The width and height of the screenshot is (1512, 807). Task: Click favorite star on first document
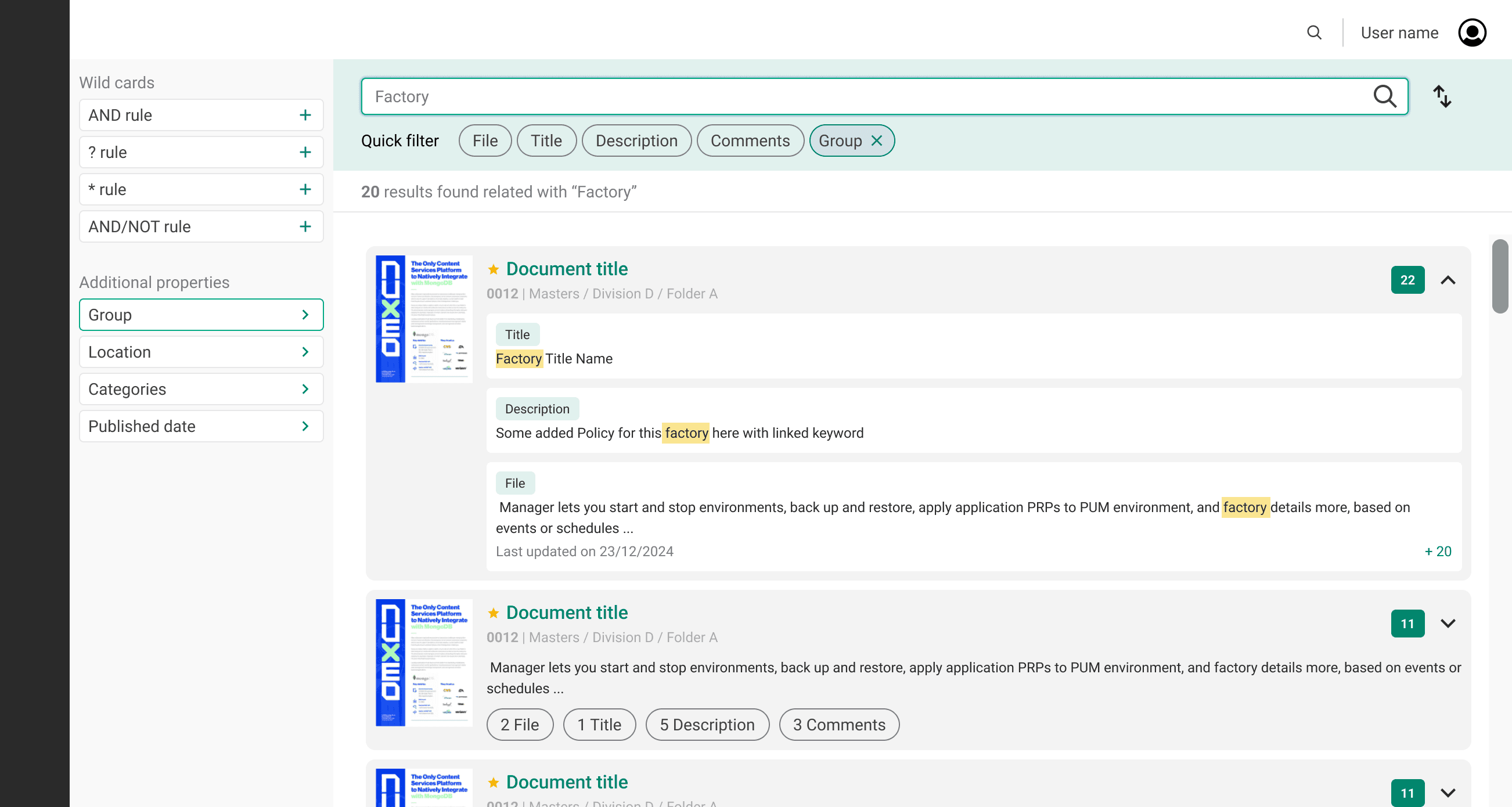(493, 269)
